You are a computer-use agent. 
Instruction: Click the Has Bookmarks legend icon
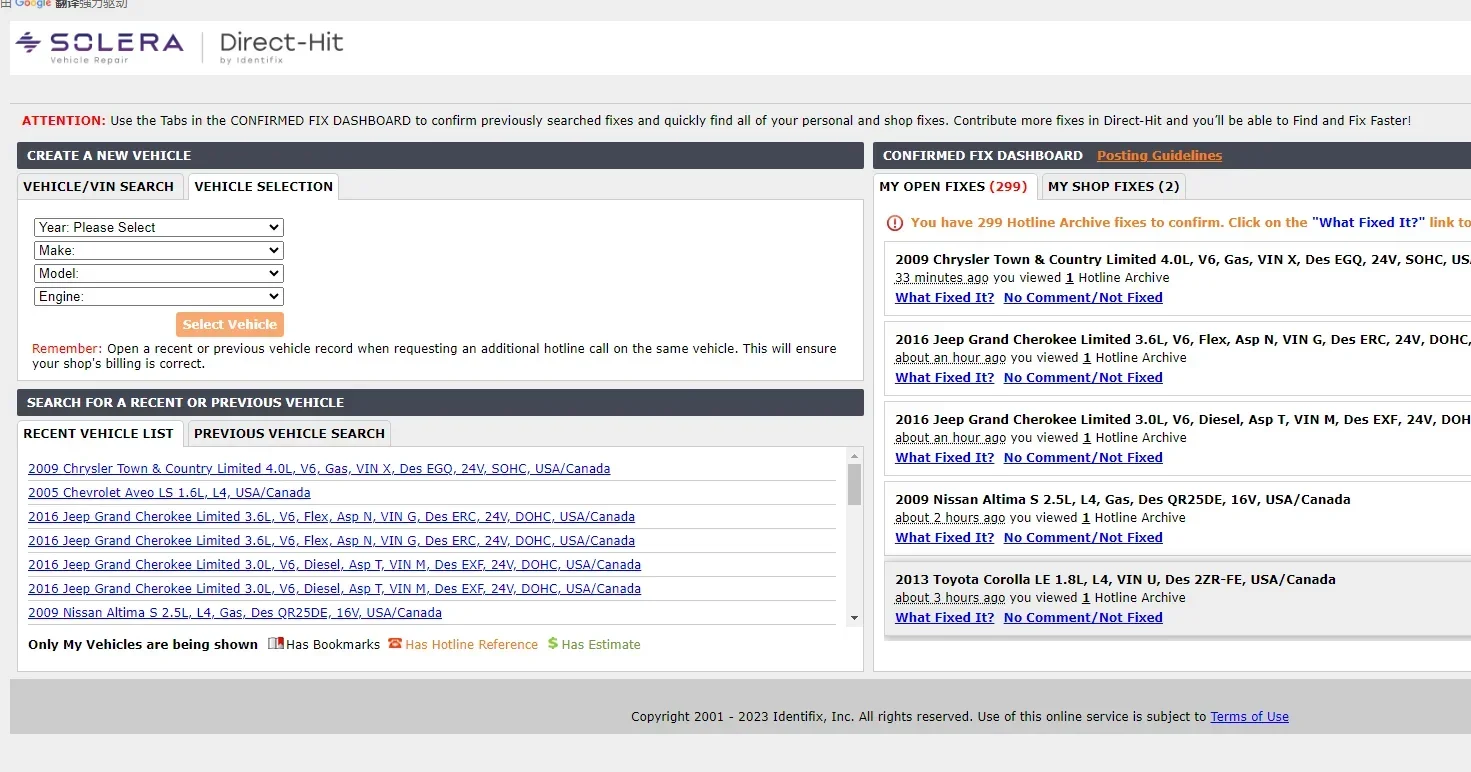(x=276, y=644)
